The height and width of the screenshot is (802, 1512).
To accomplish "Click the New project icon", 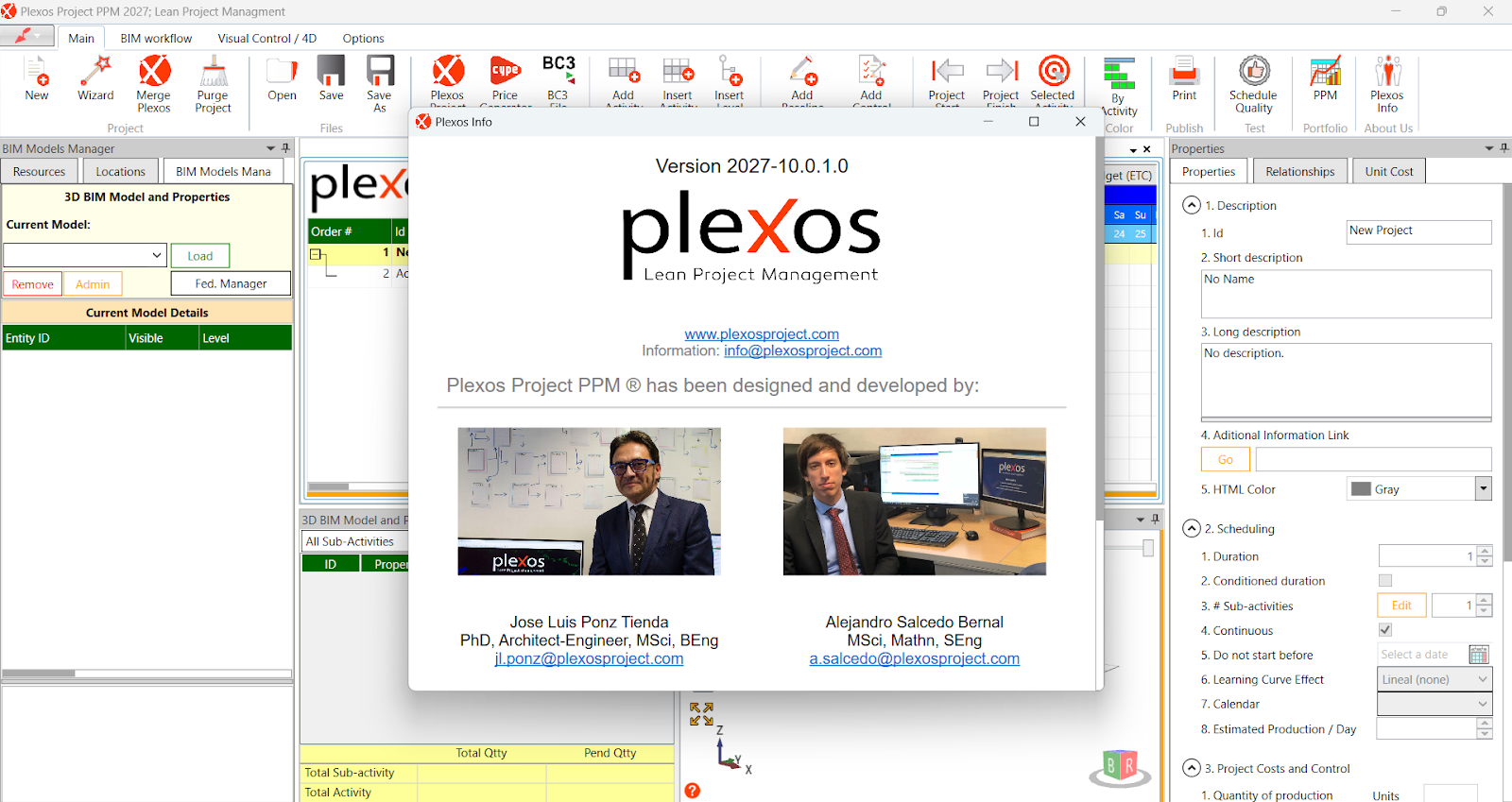I will pos(37,71).
